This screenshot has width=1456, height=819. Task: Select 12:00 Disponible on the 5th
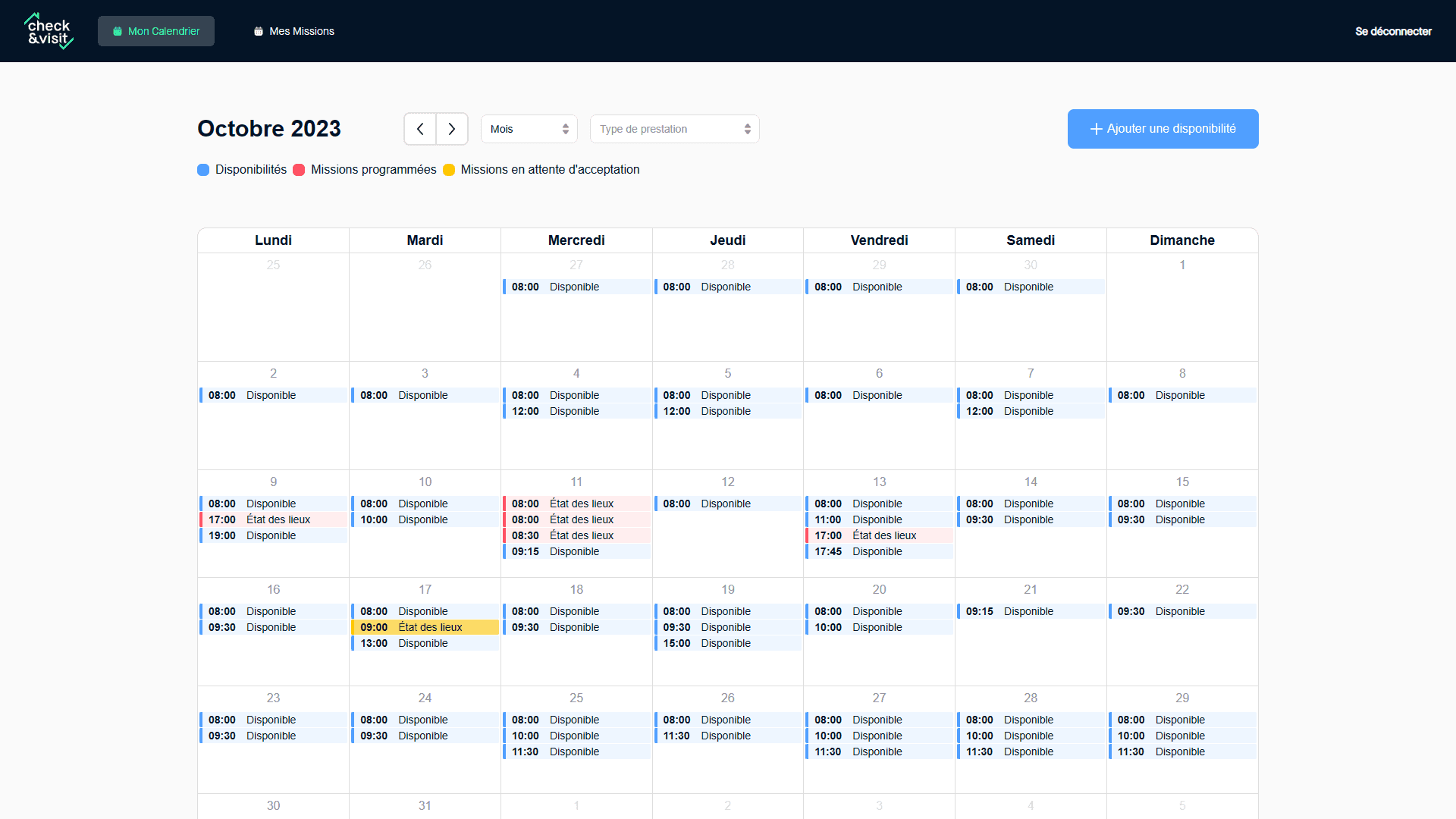point(728,411)
